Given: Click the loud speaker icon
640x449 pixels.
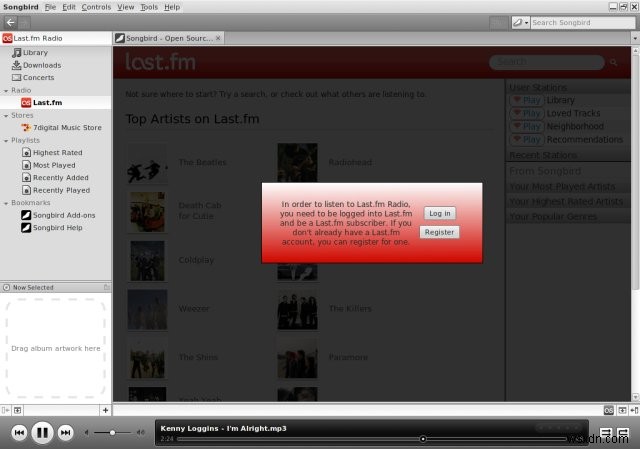Looking at the screenshot, I should [x=141, y=432].
